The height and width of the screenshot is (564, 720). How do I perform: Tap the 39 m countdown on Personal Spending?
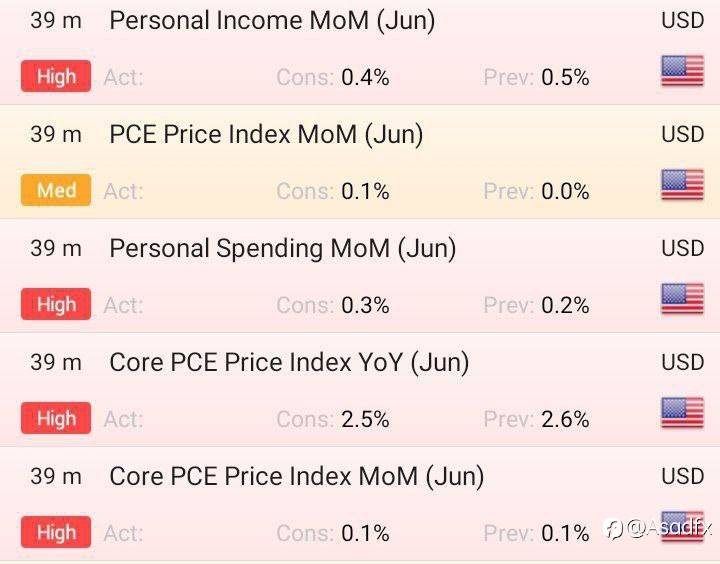coord(56,249)
